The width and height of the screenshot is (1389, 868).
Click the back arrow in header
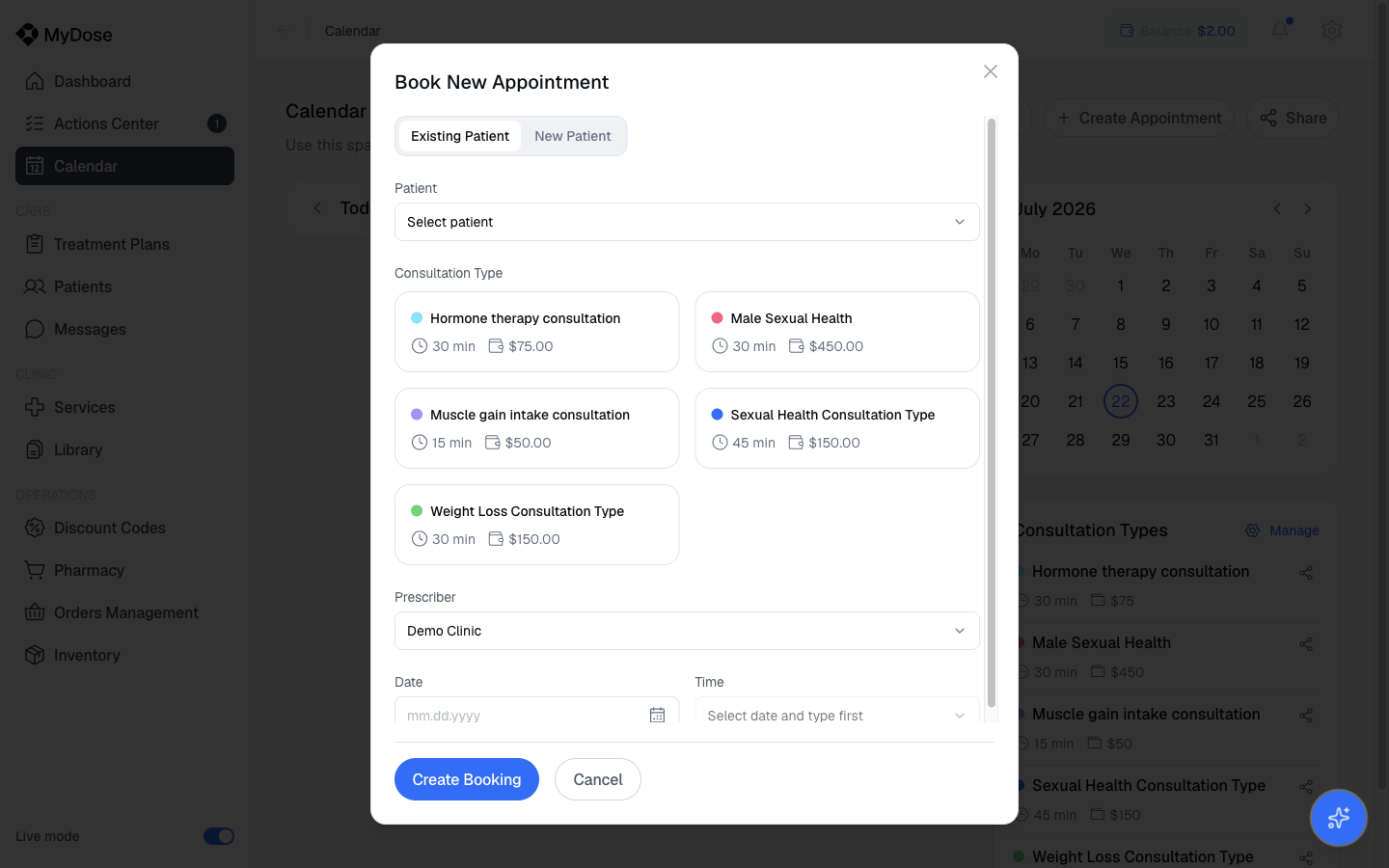[x=284, y=31]
